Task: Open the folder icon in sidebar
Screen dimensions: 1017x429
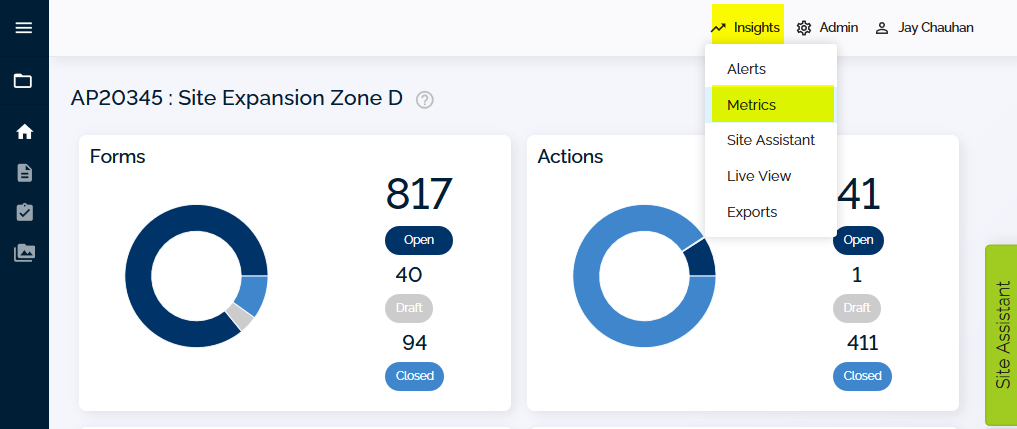Action: pyautogui.click(x=23, y=81)
